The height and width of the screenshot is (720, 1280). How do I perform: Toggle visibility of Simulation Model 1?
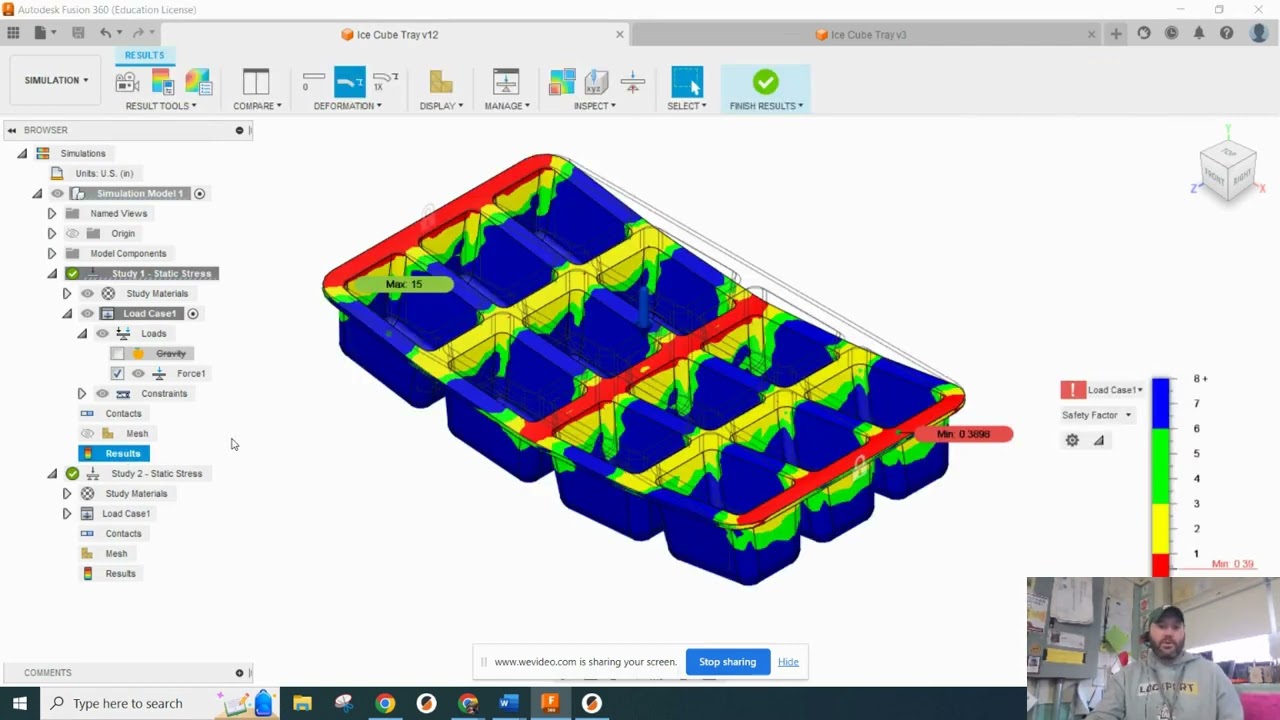click(x=58, y=193)
